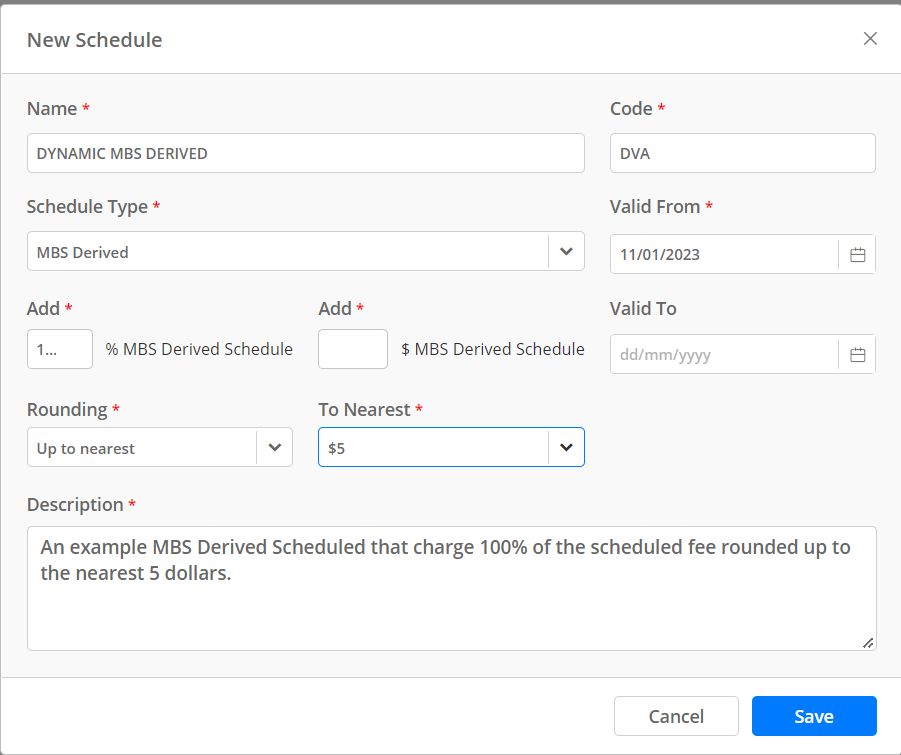The height and width of the screenshot is (755, 901).
Task: Click the '% MBS Derived Schedule' label
Action: (x=199, y=349)
